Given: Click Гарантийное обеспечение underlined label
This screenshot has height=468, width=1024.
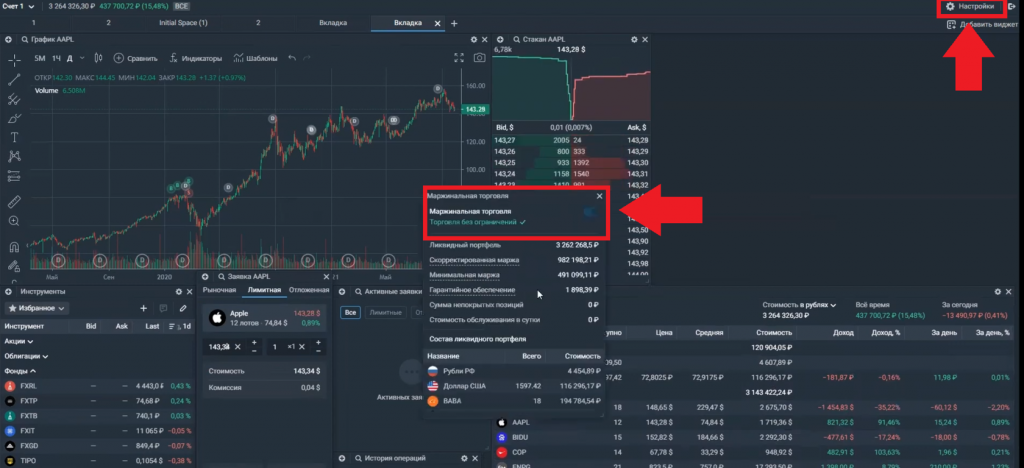Looking at the screenshot, I should click(x=472, y=290).
